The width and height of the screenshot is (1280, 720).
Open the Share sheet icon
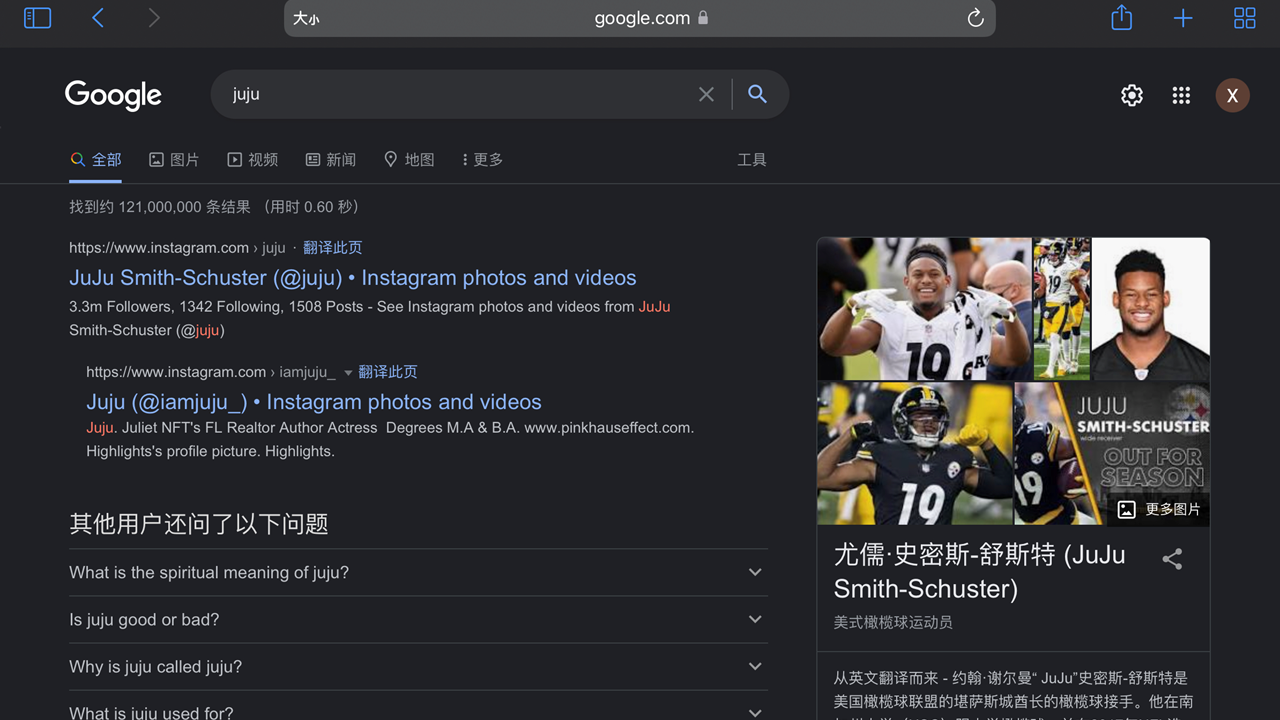coord(1121,18)
